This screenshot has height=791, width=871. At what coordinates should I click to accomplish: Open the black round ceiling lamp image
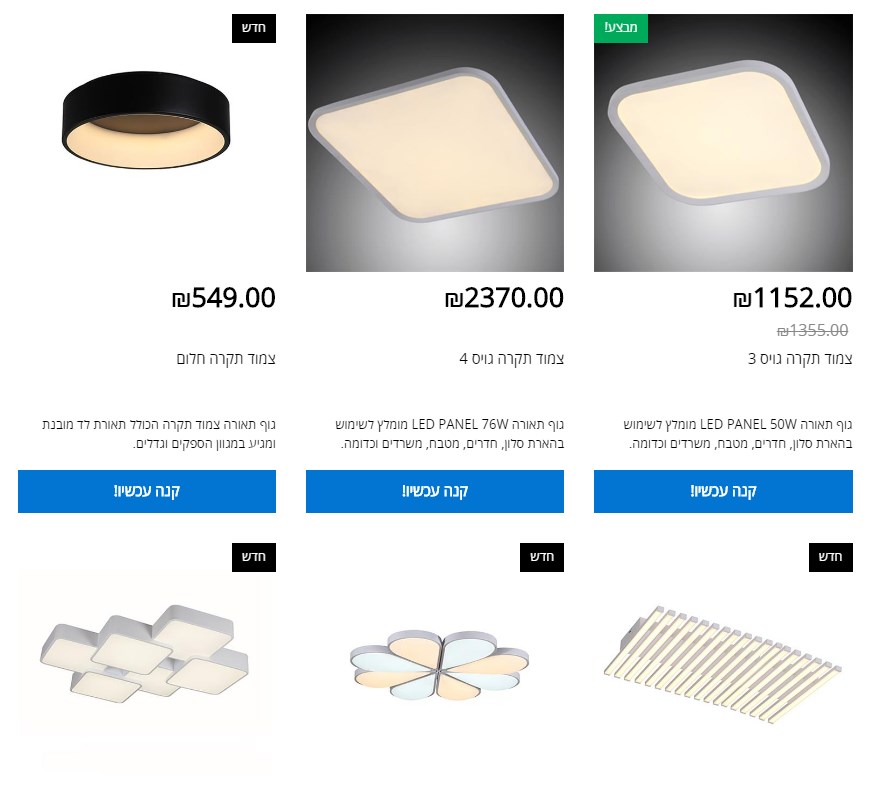pos(147,143)
